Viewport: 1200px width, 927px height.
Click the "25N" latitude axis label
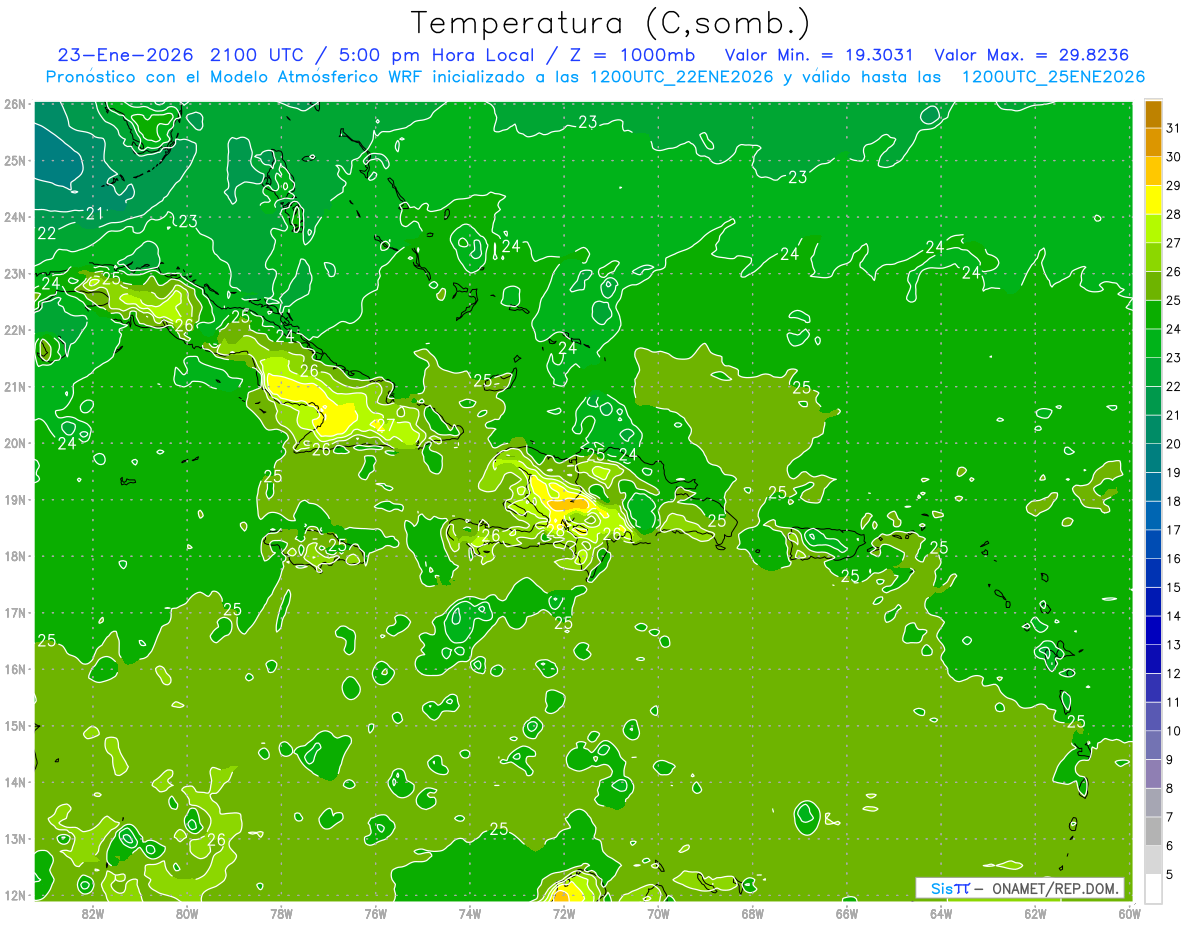14,160
